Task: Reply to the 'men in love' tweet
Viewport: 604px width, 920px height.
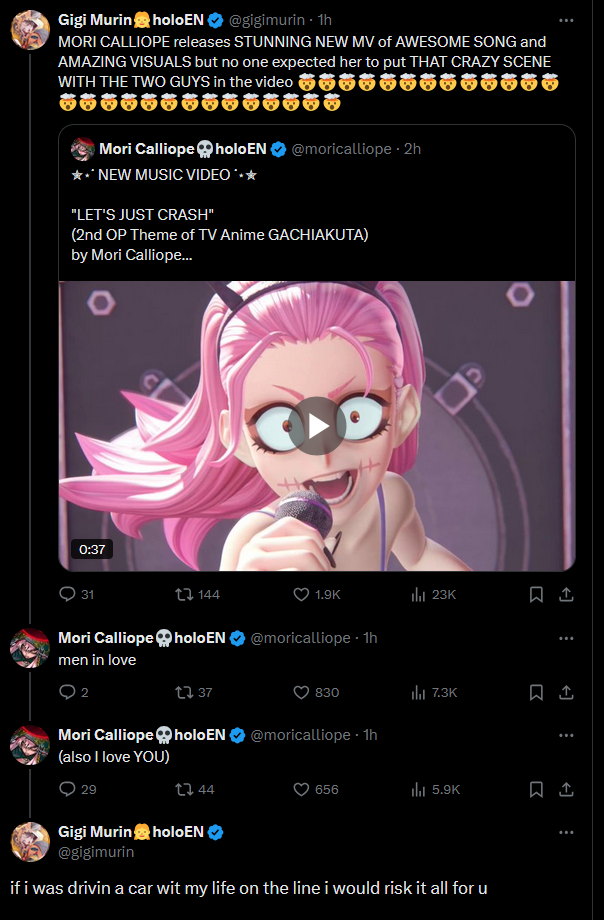Action: (68, 692)
